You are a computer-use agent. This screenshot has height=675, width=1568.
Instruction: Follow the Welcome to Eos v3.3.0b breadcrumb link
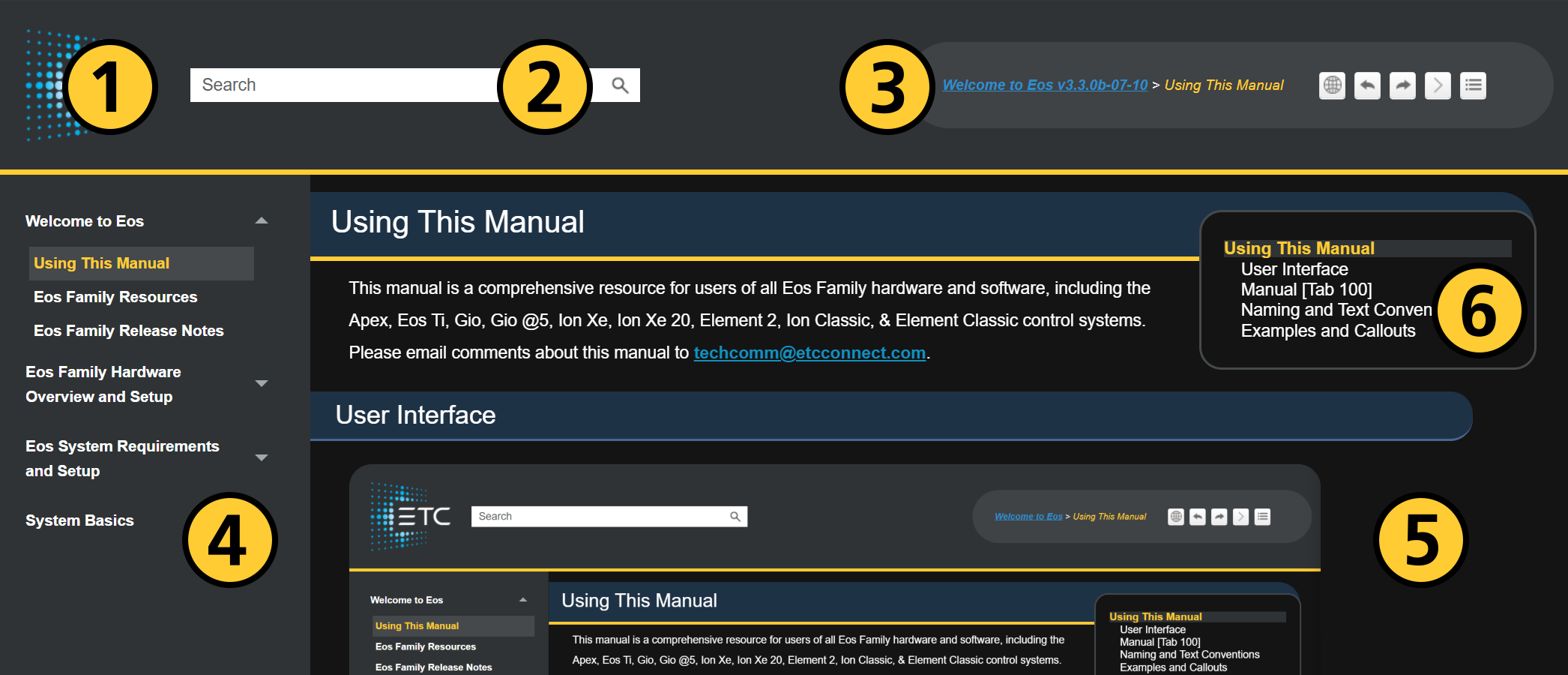1044,85
